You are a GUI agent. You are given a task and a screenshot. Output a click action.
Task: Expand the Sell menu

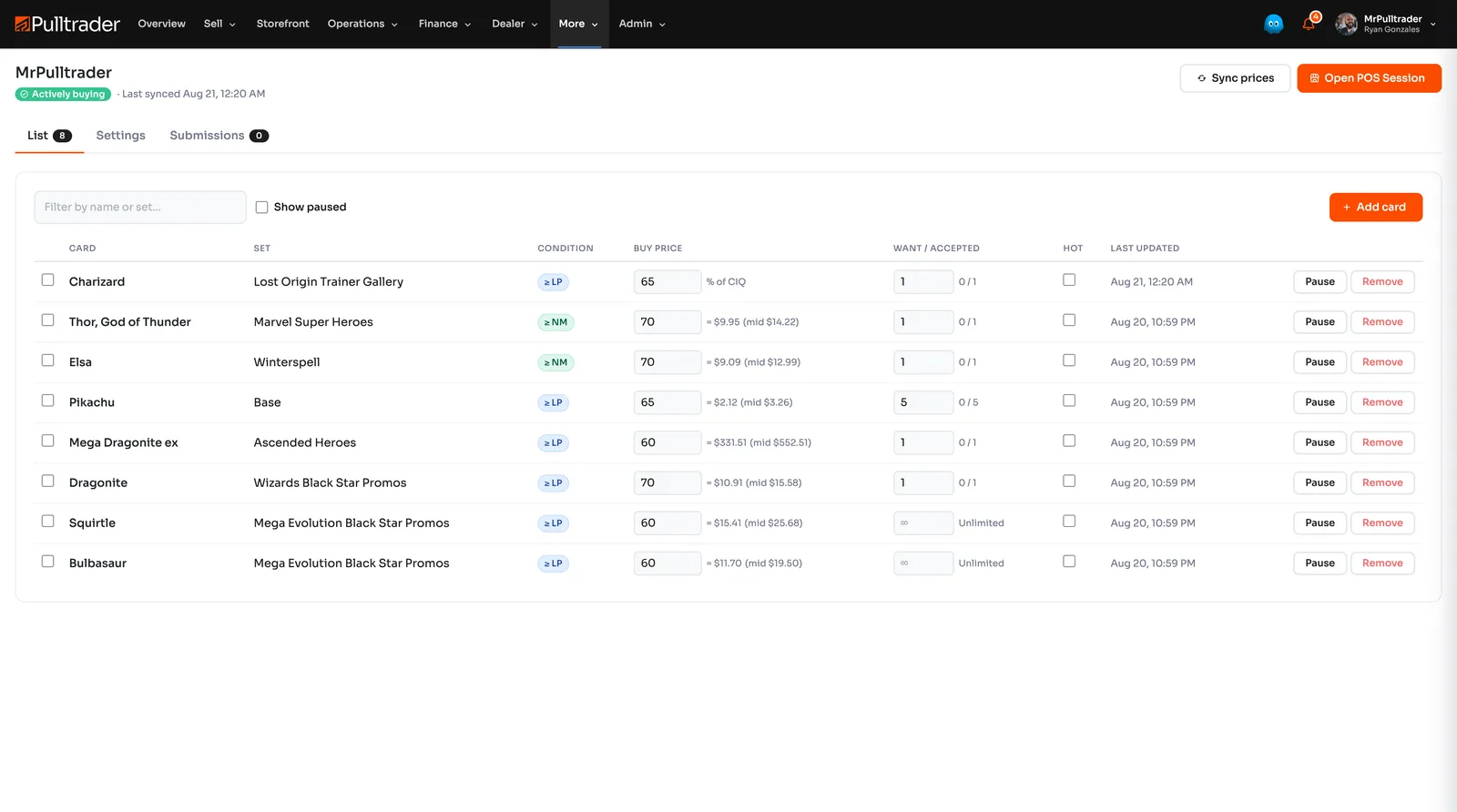(x=219, y=24)
